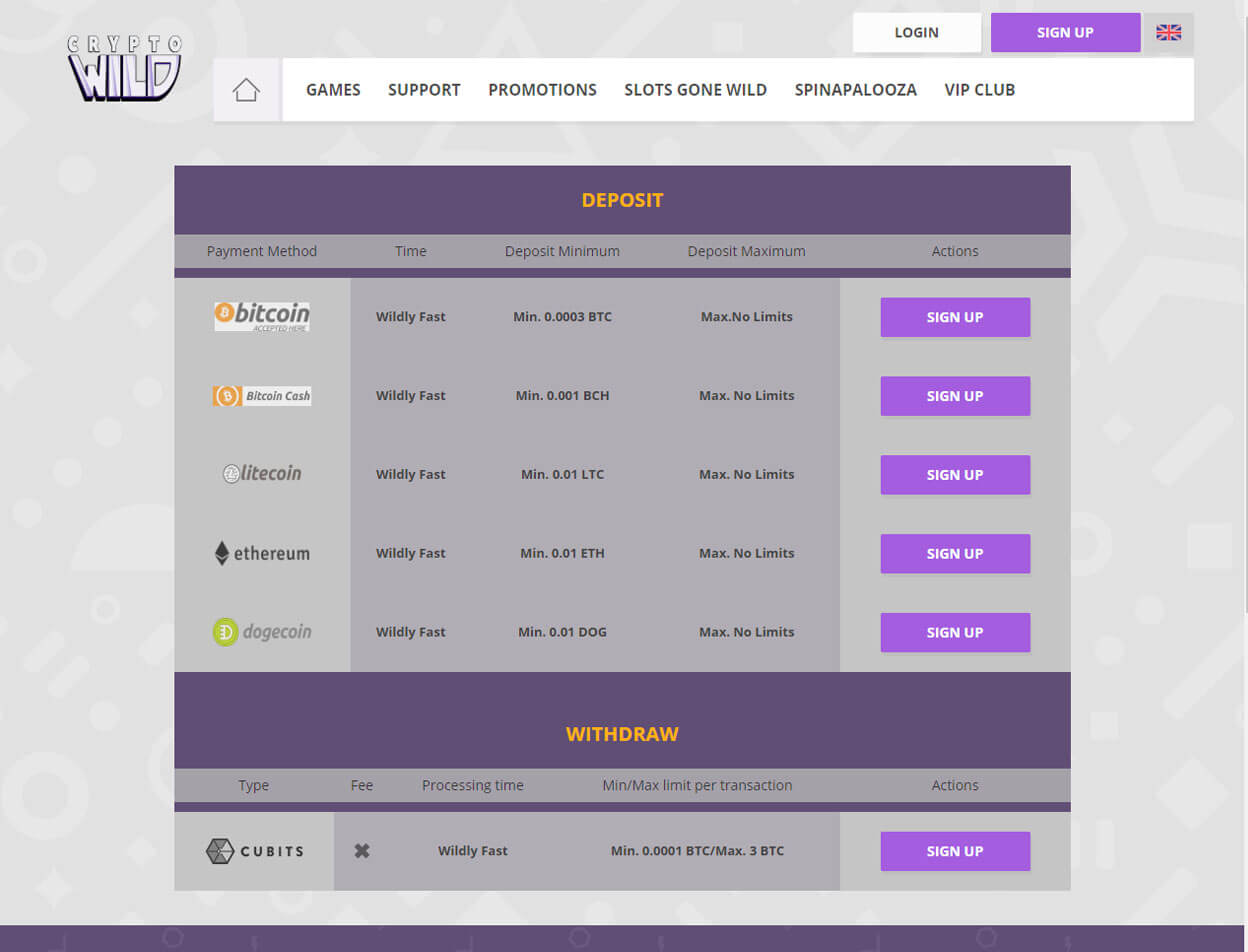Open the Spinapalooza page
This screenshot has width=1248, height=952.
855,90
